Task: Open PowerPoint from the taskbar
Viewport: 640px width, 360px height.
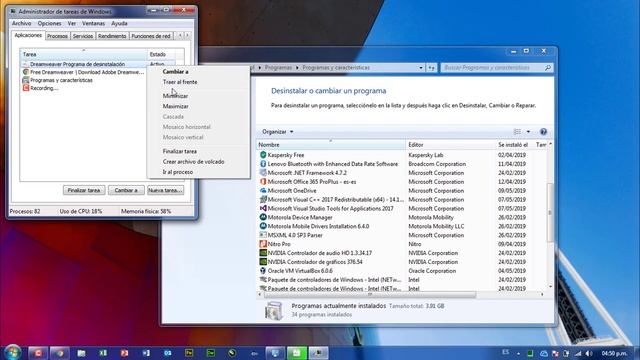Action: (124, 353)
